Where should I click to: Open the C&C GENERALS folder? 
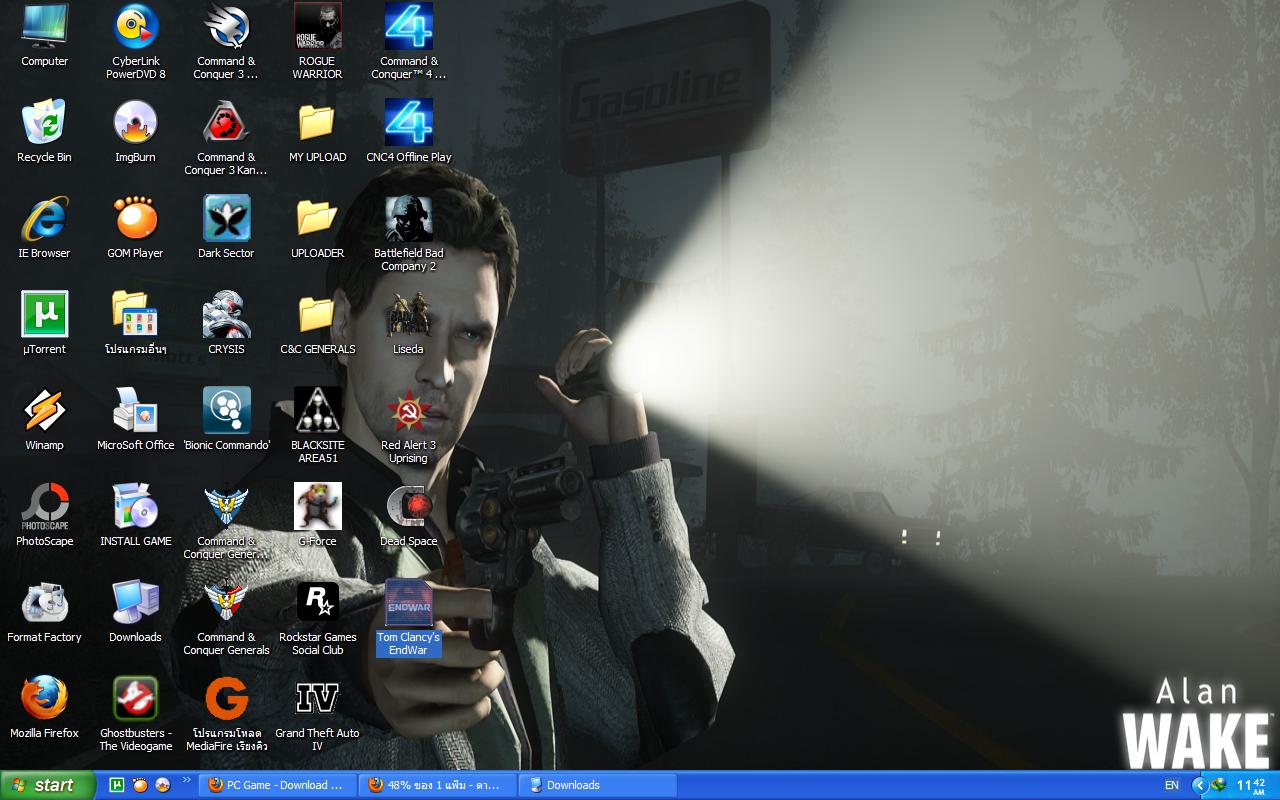pyautogui.click(x=318, y=323)
